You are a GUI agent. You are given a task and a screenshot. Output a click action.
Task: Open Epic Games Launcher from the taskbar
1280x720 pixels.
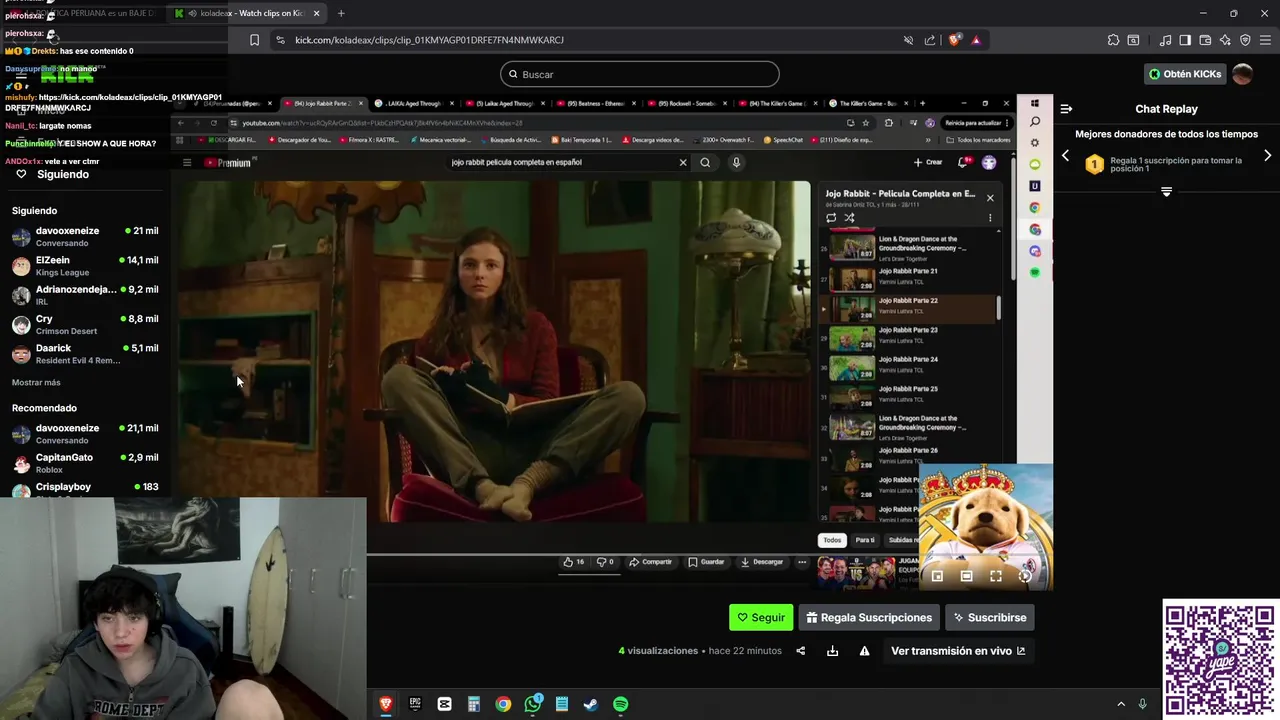415,704
